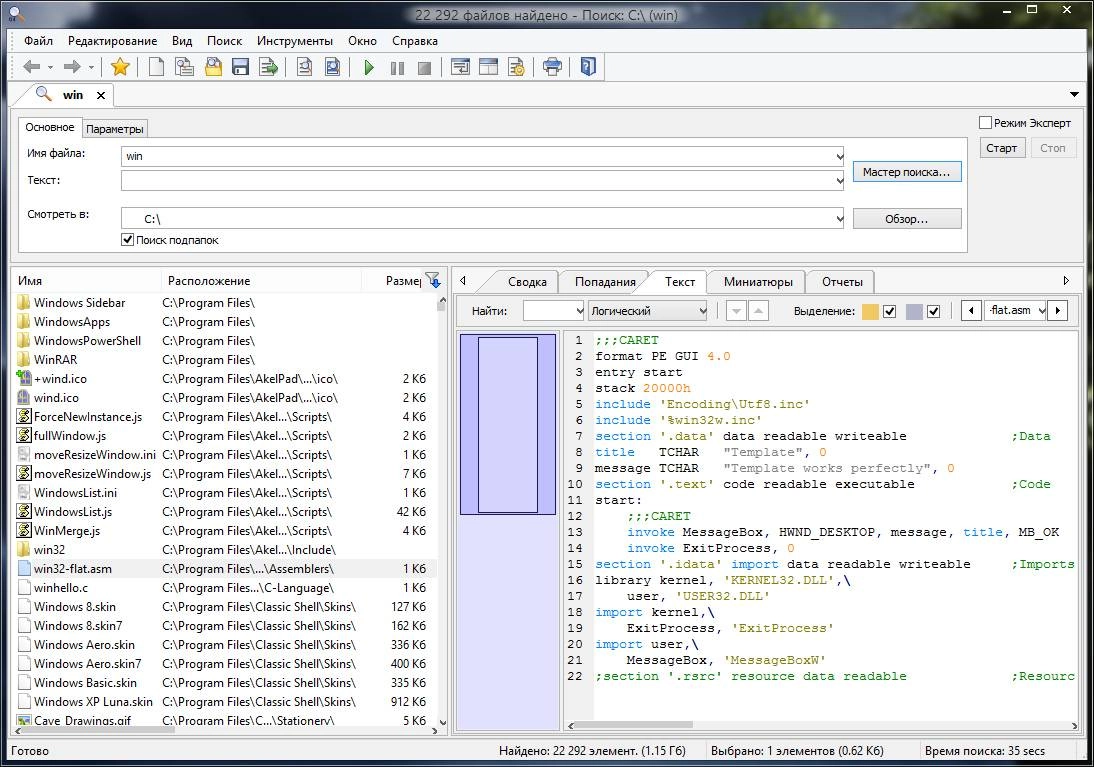Expand the 'Смотреть в' location dropdown
This screenshot has width=1094, height=767.
pyautogui.click(x=839, y=218)
